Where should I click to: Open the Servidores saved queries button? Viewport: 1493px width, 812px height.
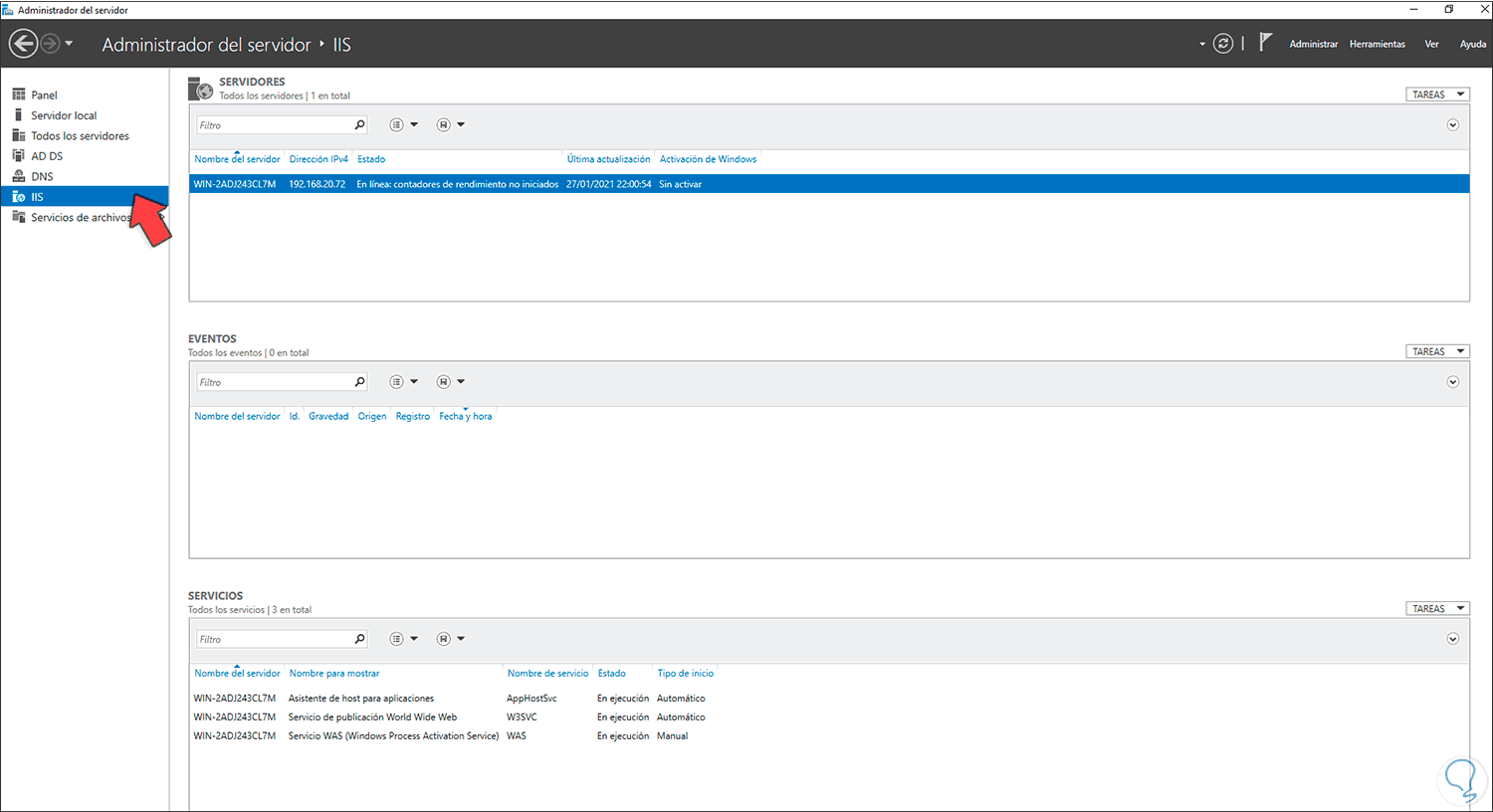click(x=450, y=125)
